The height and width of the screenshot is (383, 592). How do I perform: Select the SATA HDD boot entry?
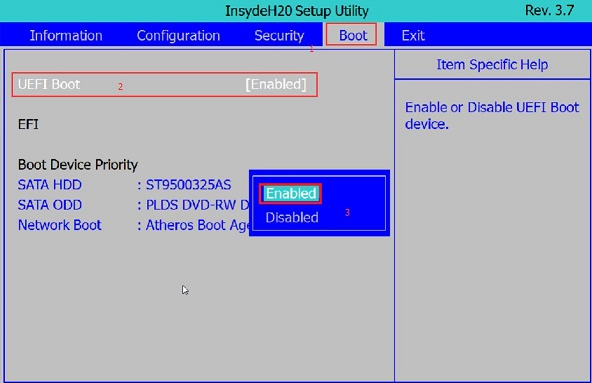(49, 185)
